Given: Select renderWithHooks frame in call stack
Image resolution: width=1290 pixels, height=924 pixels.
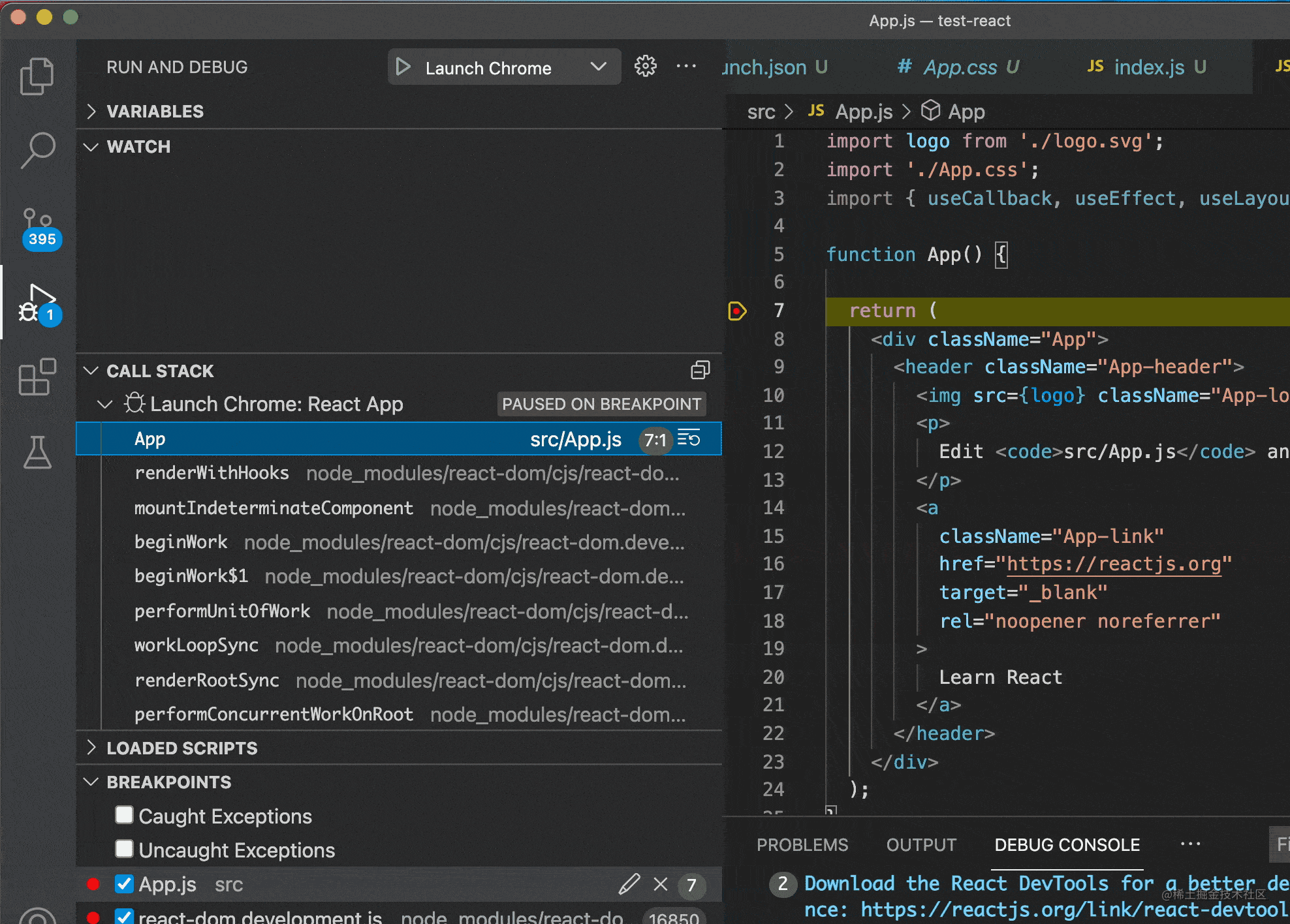Looking at the screenshot, I should click(212, 473).
